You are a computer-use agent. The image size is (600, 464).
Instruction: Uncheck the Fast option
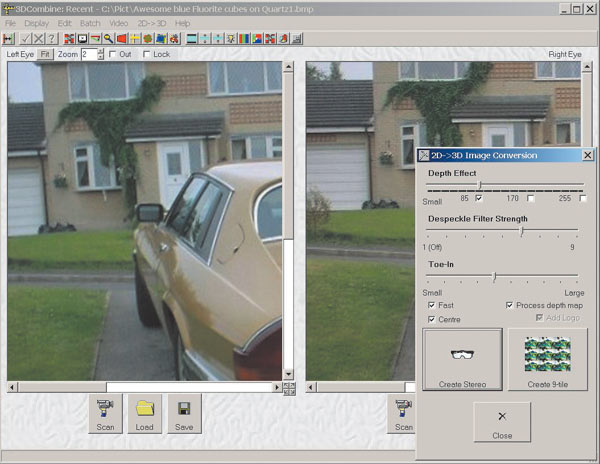coord(431,305)
